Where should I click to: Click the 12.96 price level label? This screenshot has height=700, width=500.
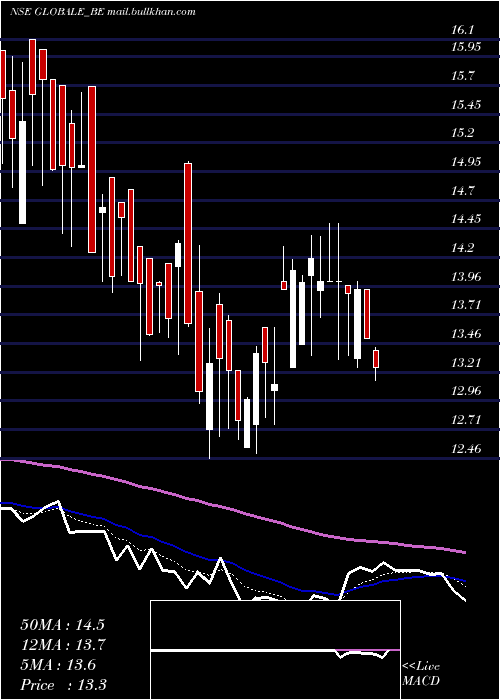466,391
